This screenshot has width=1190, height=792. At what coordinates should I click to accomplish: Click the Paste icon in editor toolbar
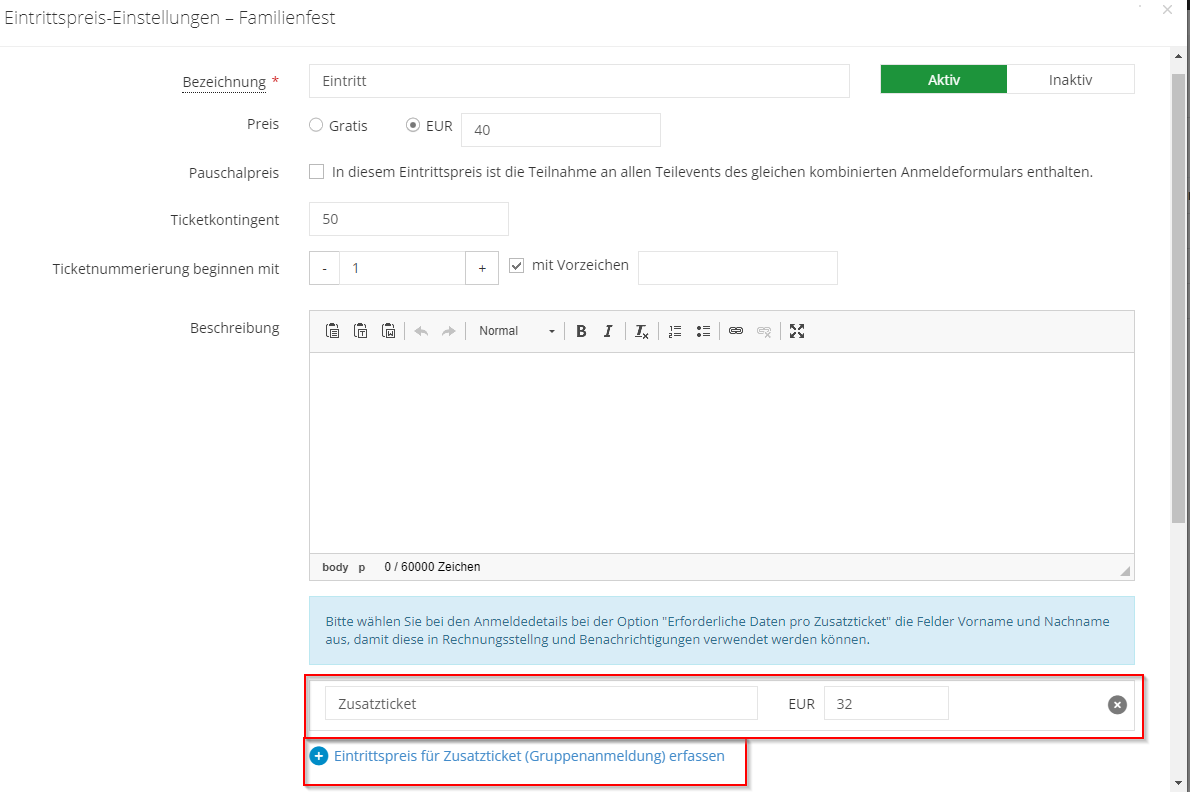[332, 331]
